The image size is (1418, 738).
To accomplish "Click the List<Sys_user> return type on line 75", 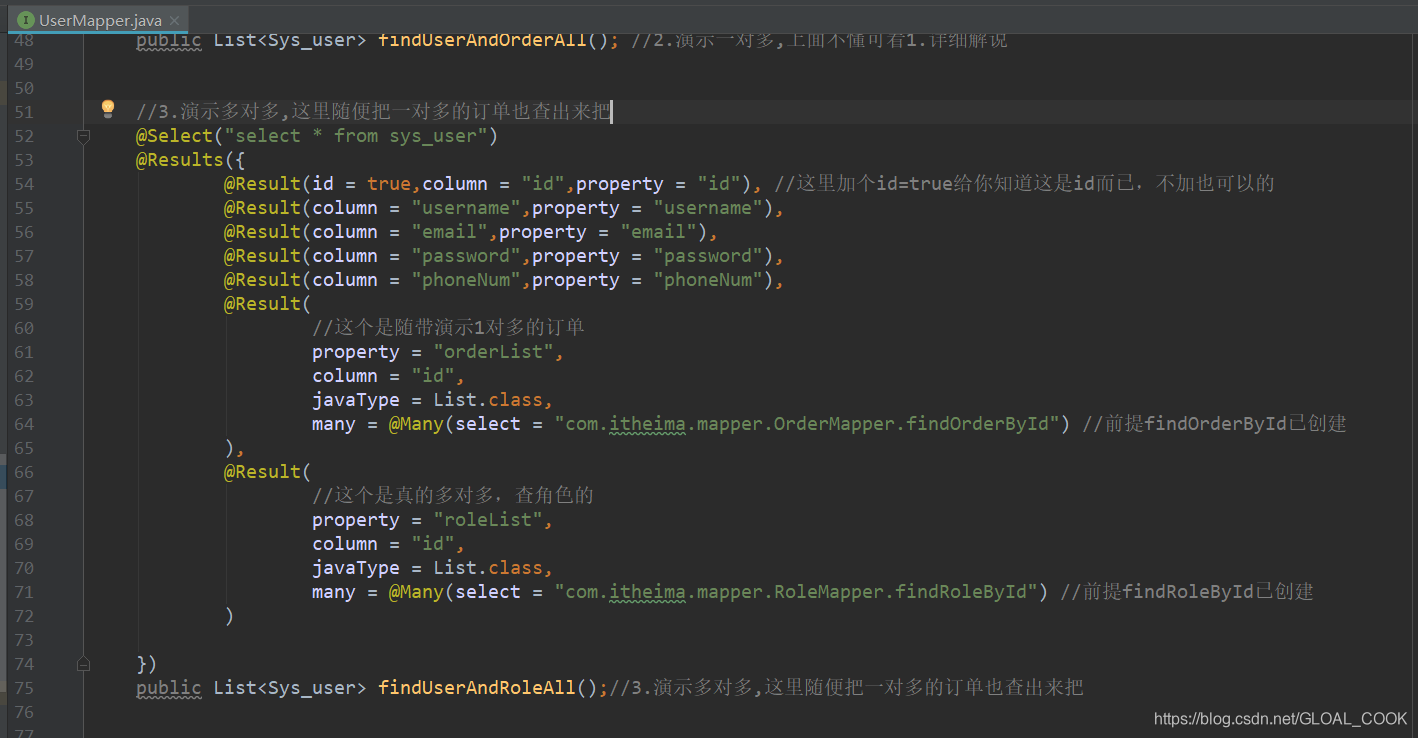I will [290, 688].
